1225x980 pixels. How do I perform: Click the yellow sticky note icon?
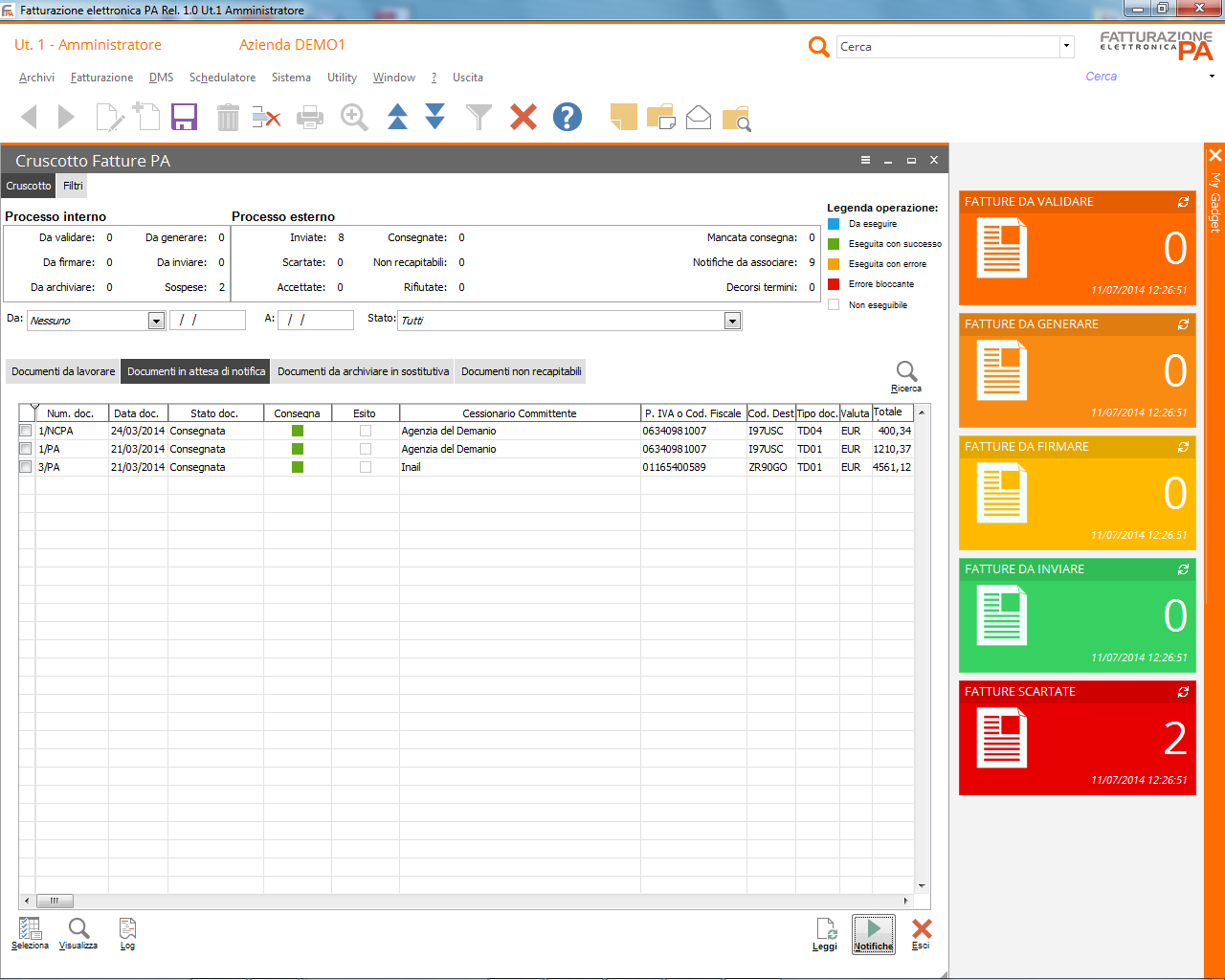coord(624,117)
